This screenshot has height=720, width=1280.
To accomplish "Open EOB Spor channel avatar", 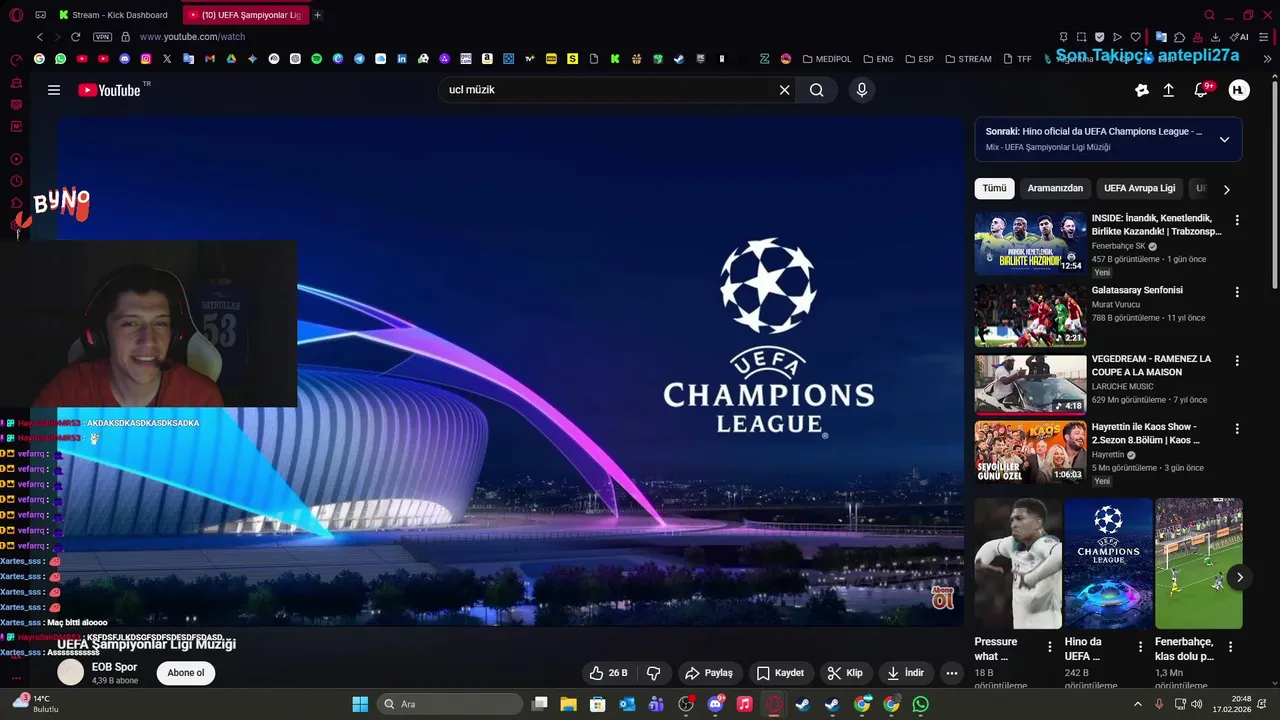I will coord(70,672).
